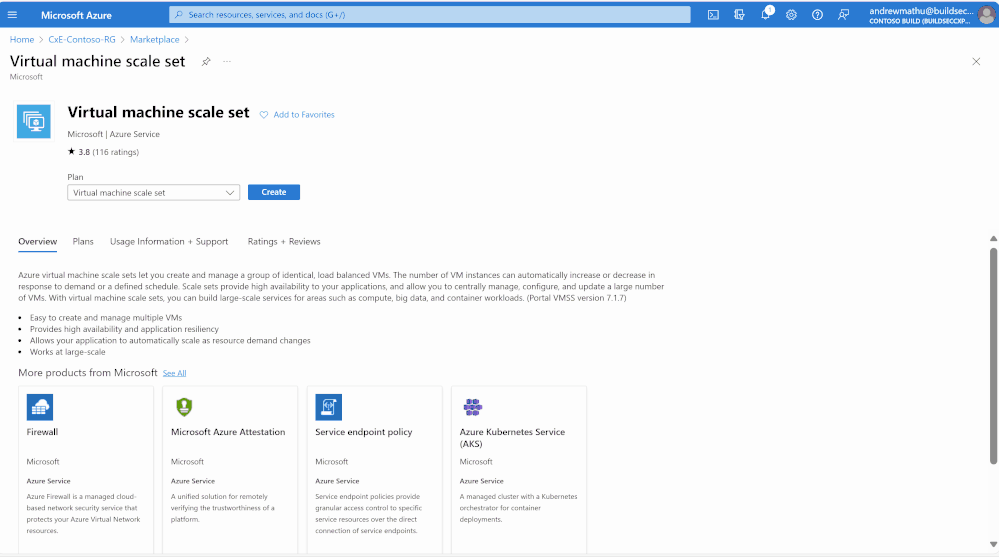Click the Microsoft Azure portal title
The image size is (999, 557).
(76, 15)
